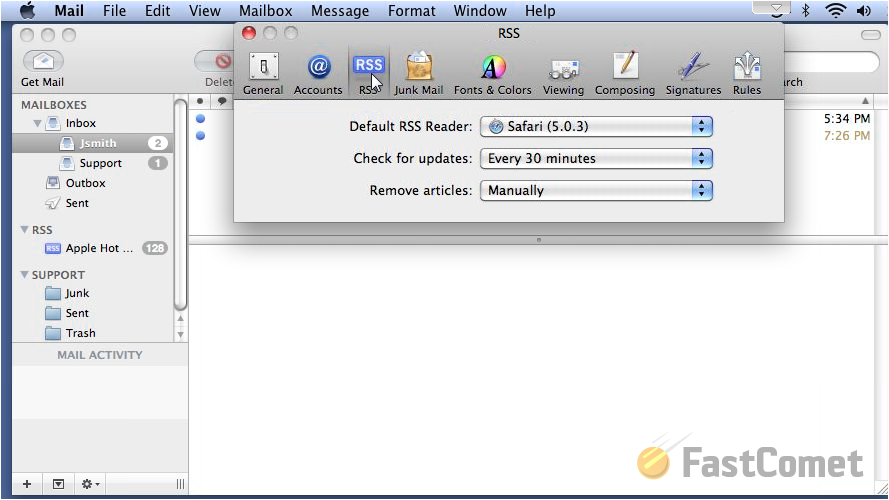Open the Edit menu
889x500 pixels.
click(x=157, y=10)
